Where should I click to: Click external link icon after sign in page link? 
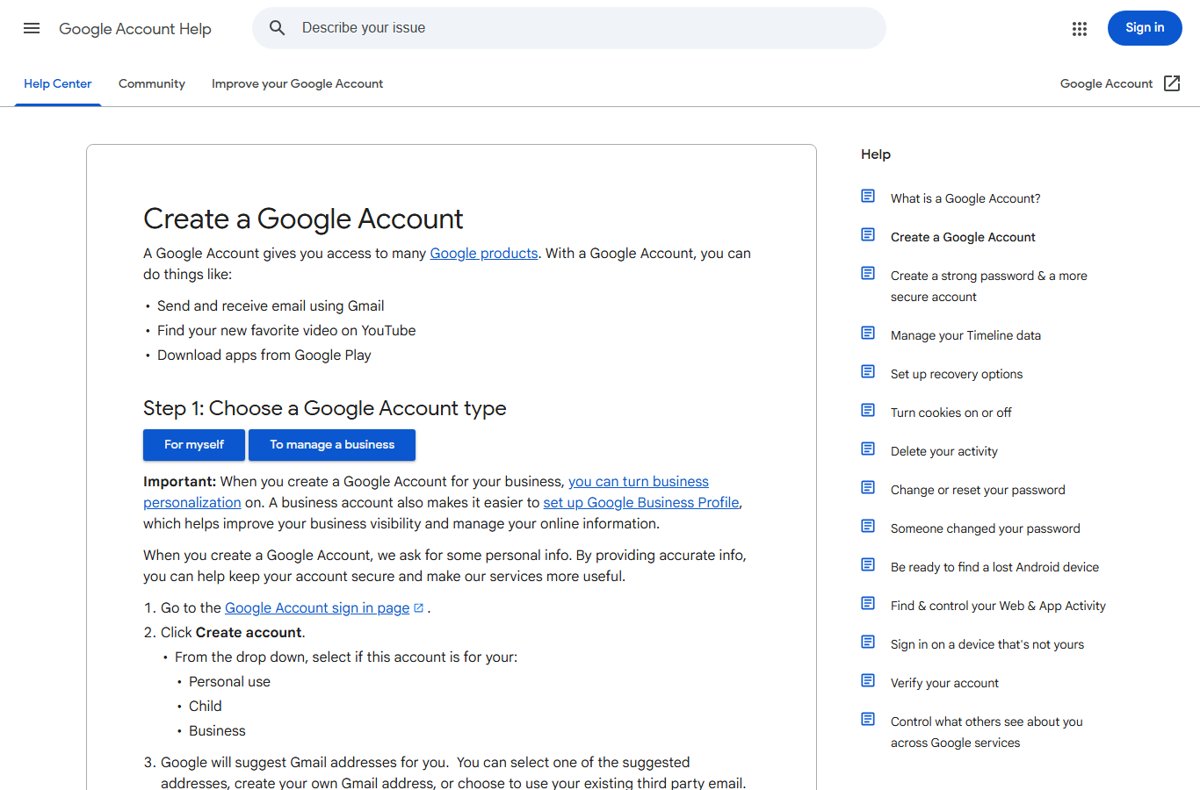[x=419, y=608]
